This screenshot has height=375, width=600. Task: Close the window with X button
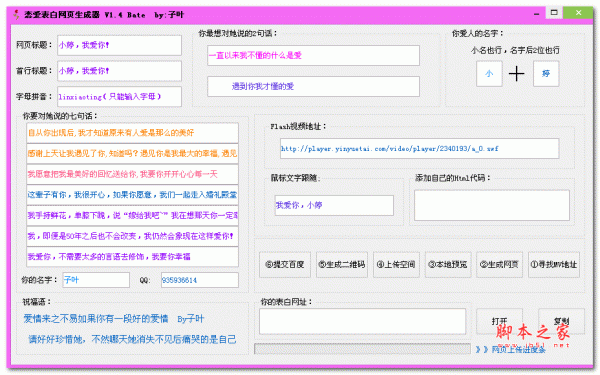(578, 13)
